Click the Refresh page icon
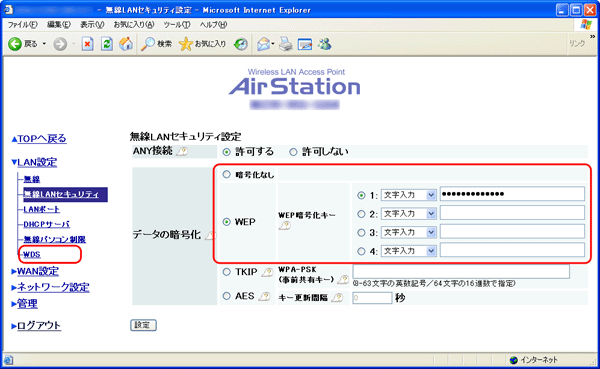This screenshot has height=369, width=600. coord(106,44)
